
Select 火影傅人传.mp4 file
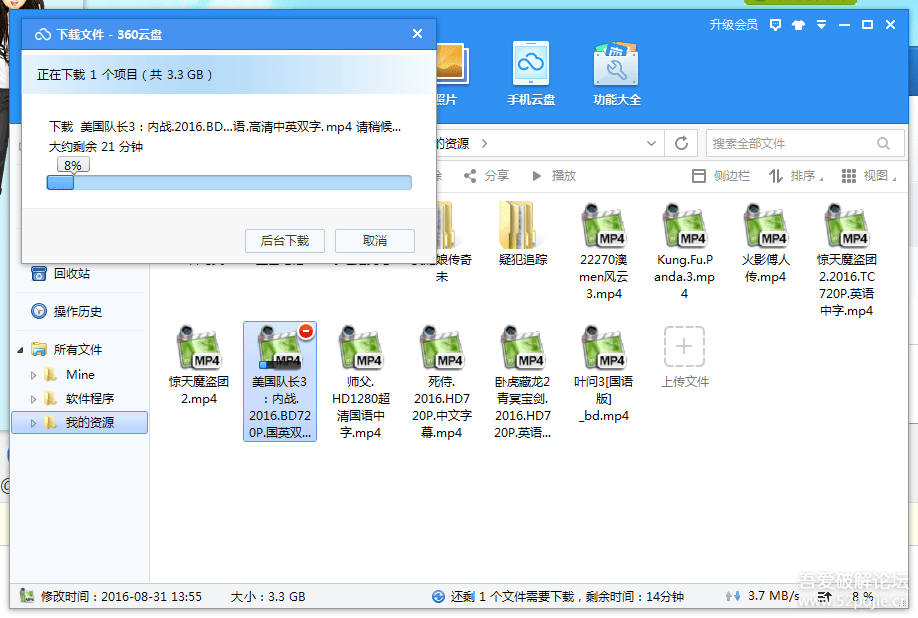click(x=765, y=243)
